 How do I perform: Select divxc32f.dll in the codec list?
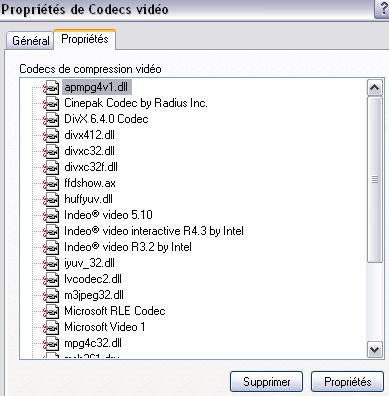coord(91,167)
